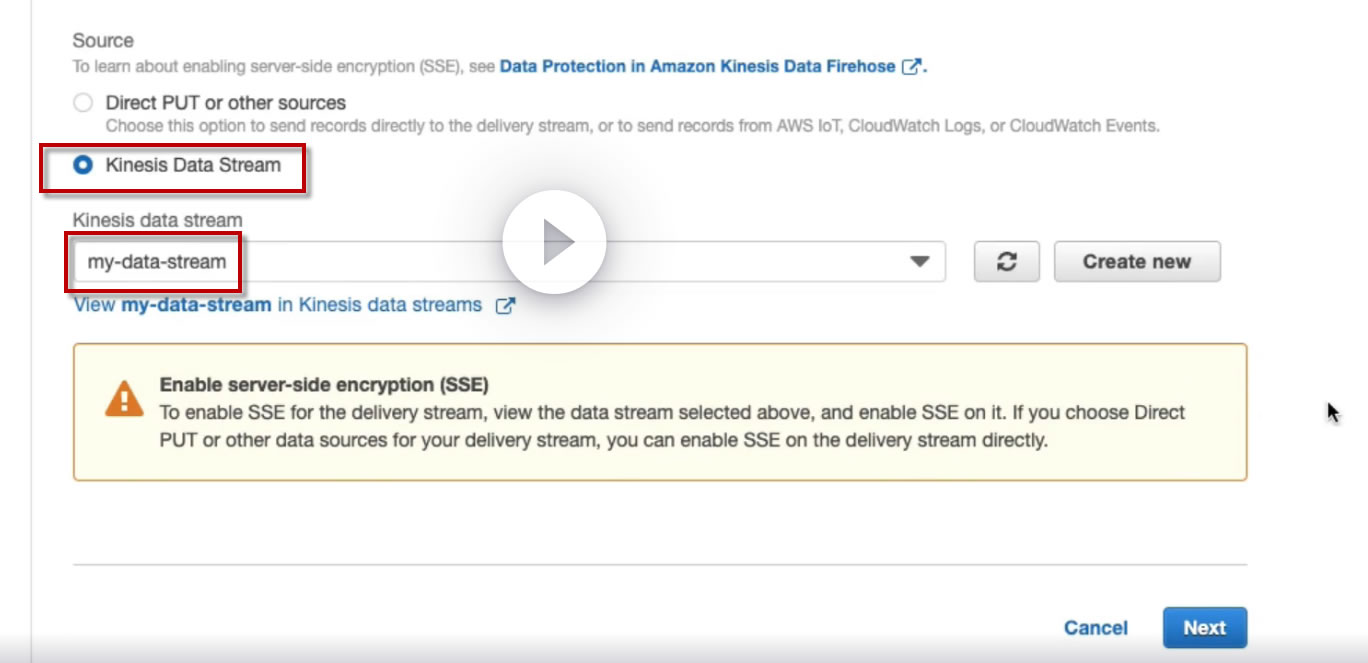Screen dimensions: 1368x663
Task: Open View my-data-stream in Kinesis data streams
Action: [277, 305]
